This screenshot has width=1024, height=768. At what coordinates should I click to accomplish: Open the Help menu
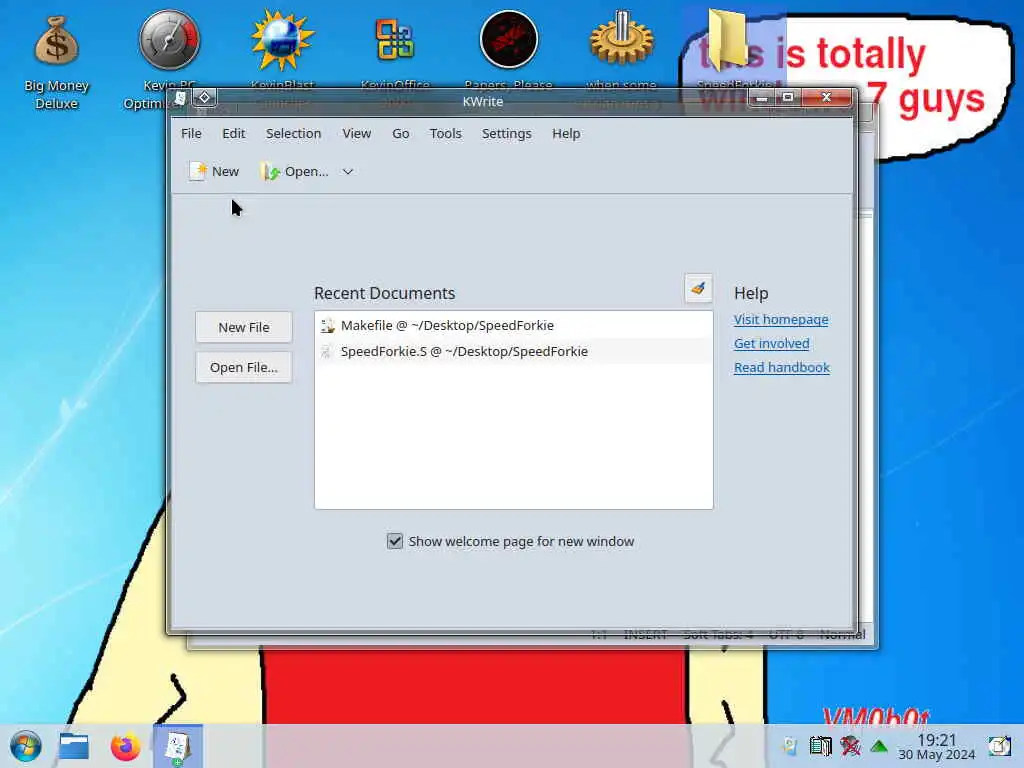[566, 133]
